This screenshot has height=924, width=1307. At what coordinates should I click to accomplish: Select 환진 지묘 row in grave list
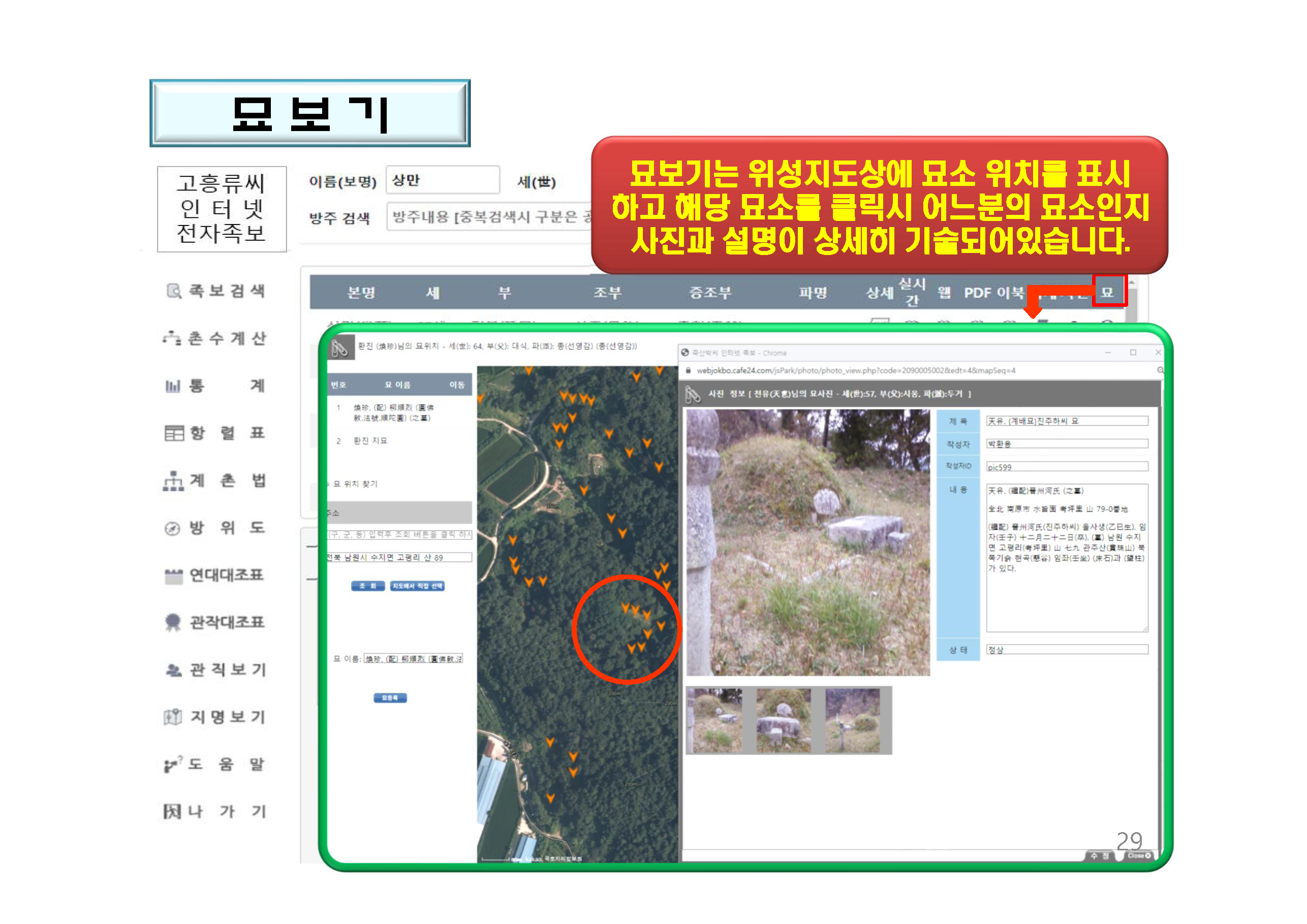coord(370,441)
